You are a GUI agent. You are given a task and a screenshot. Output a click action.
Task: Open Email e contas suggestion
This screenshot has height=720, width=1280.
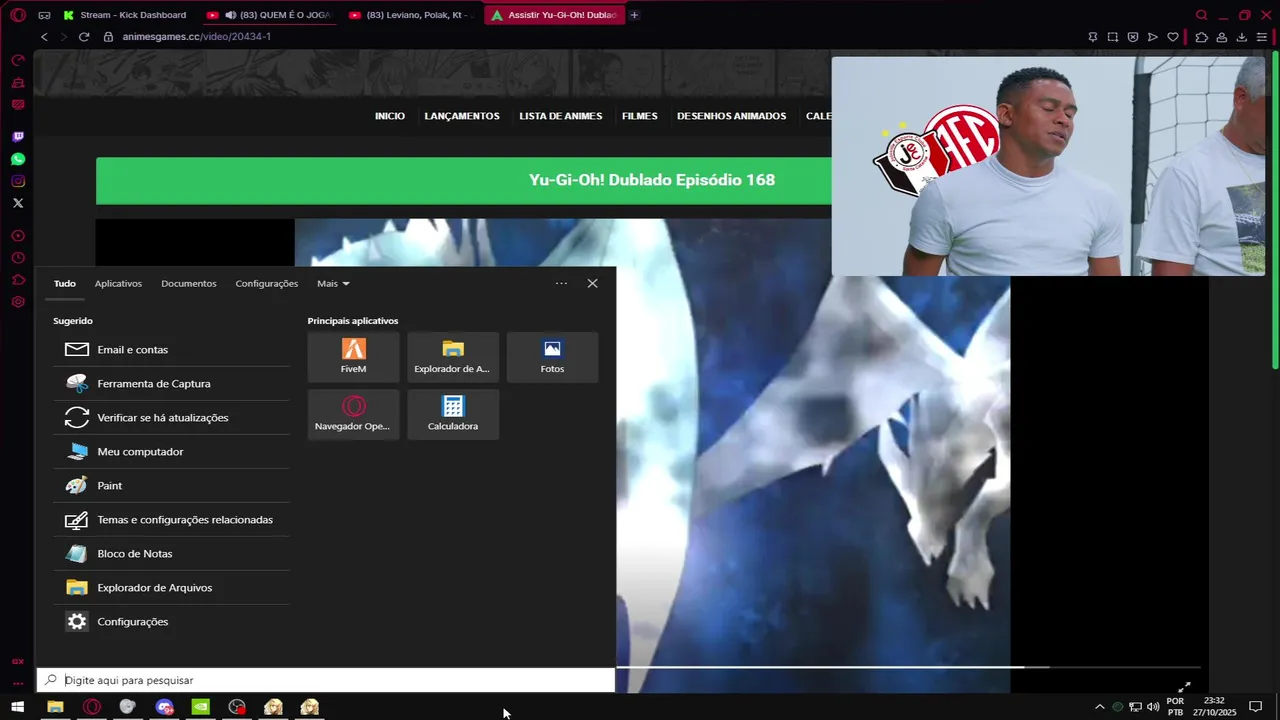click(172, 350)
